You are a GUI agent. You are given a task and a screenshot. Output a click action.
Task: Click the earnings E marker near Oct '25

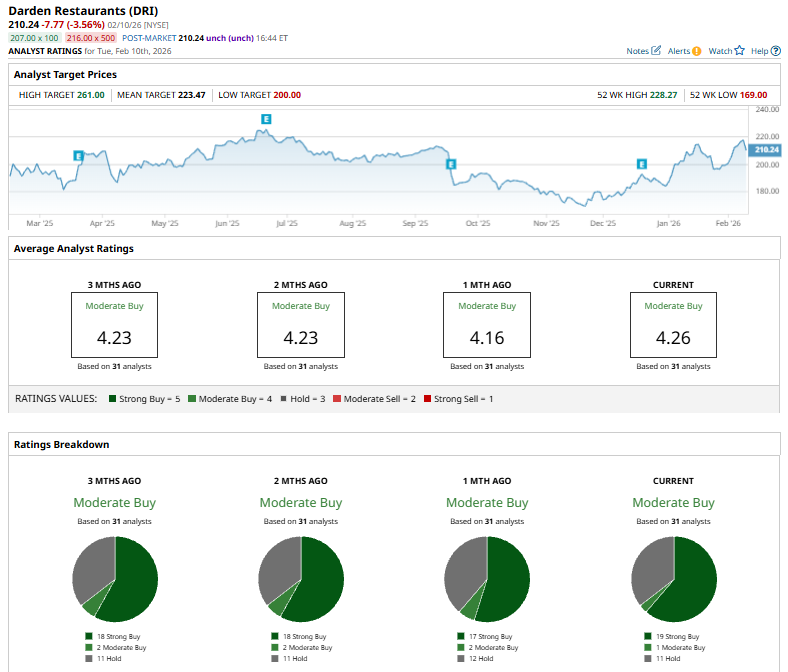pyautogui.click(x=451, y=164)
